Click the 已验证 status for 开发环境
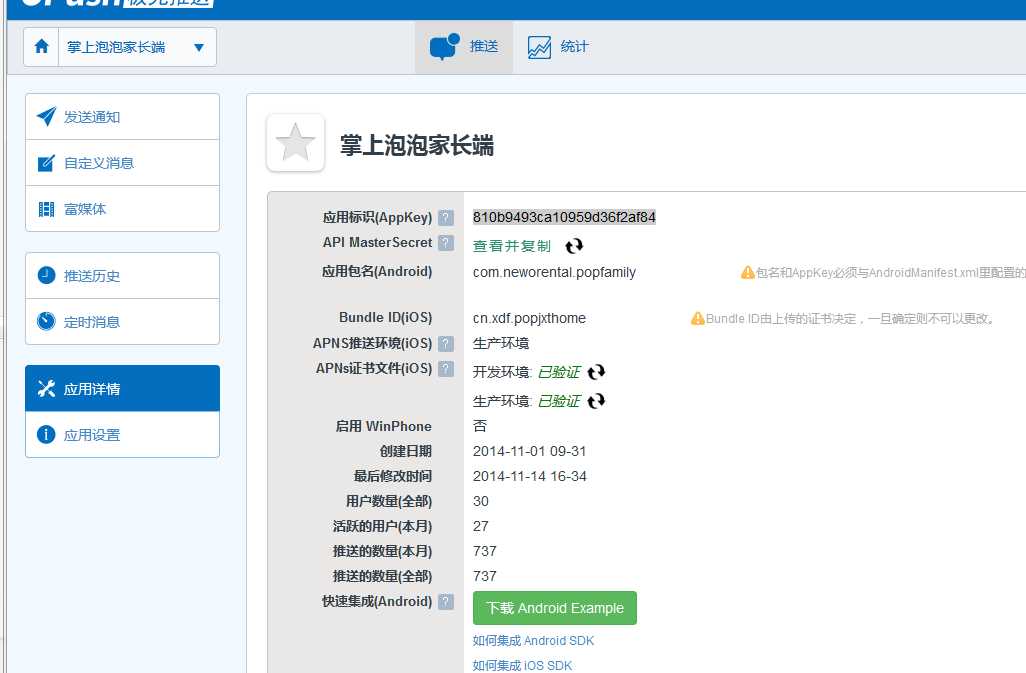The height and width of the screenshot is (673, 1026). pyautogui.click(x=559, y=372)
